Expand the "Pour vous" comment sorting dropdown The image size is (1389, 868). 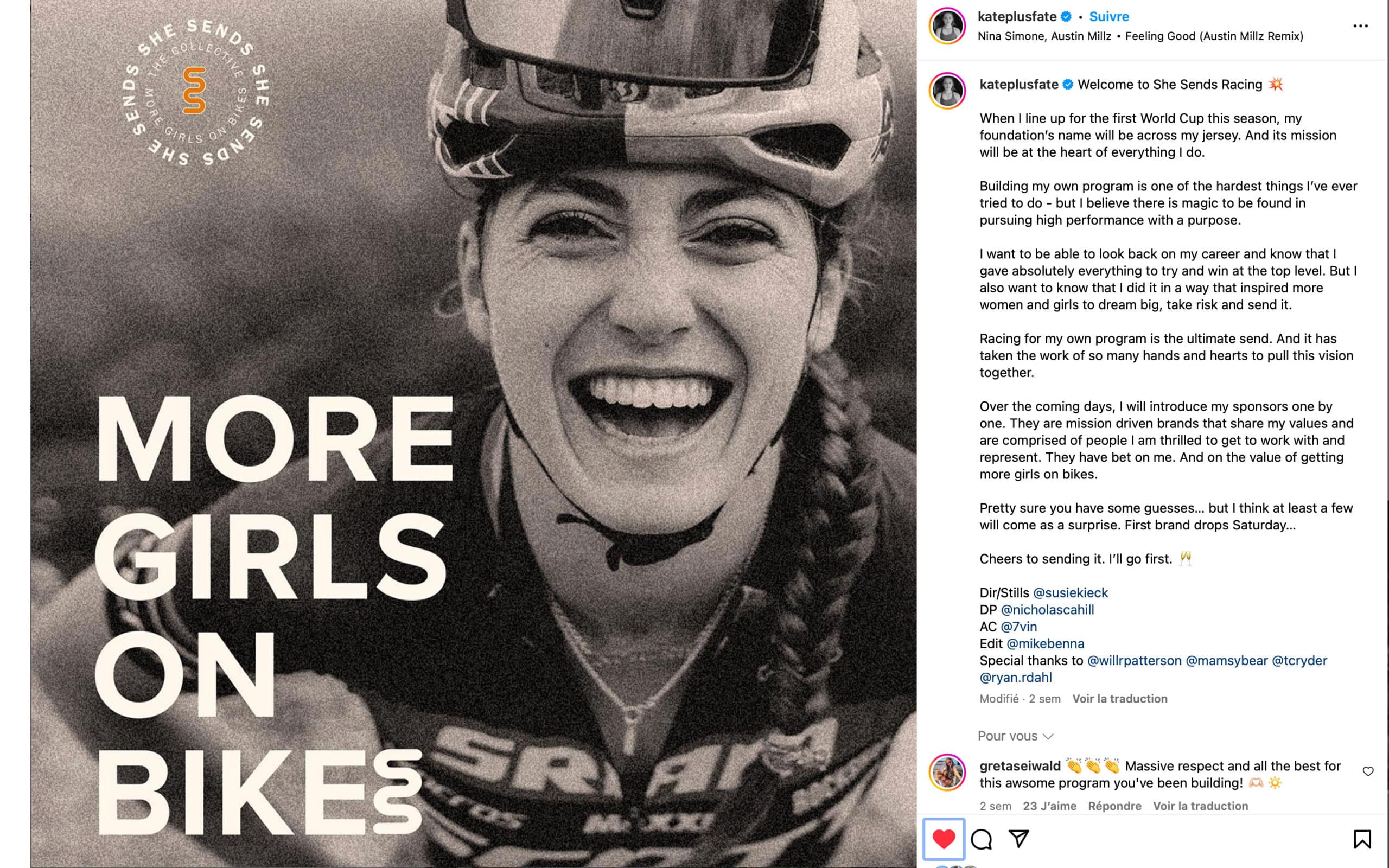pos(1015,736)
